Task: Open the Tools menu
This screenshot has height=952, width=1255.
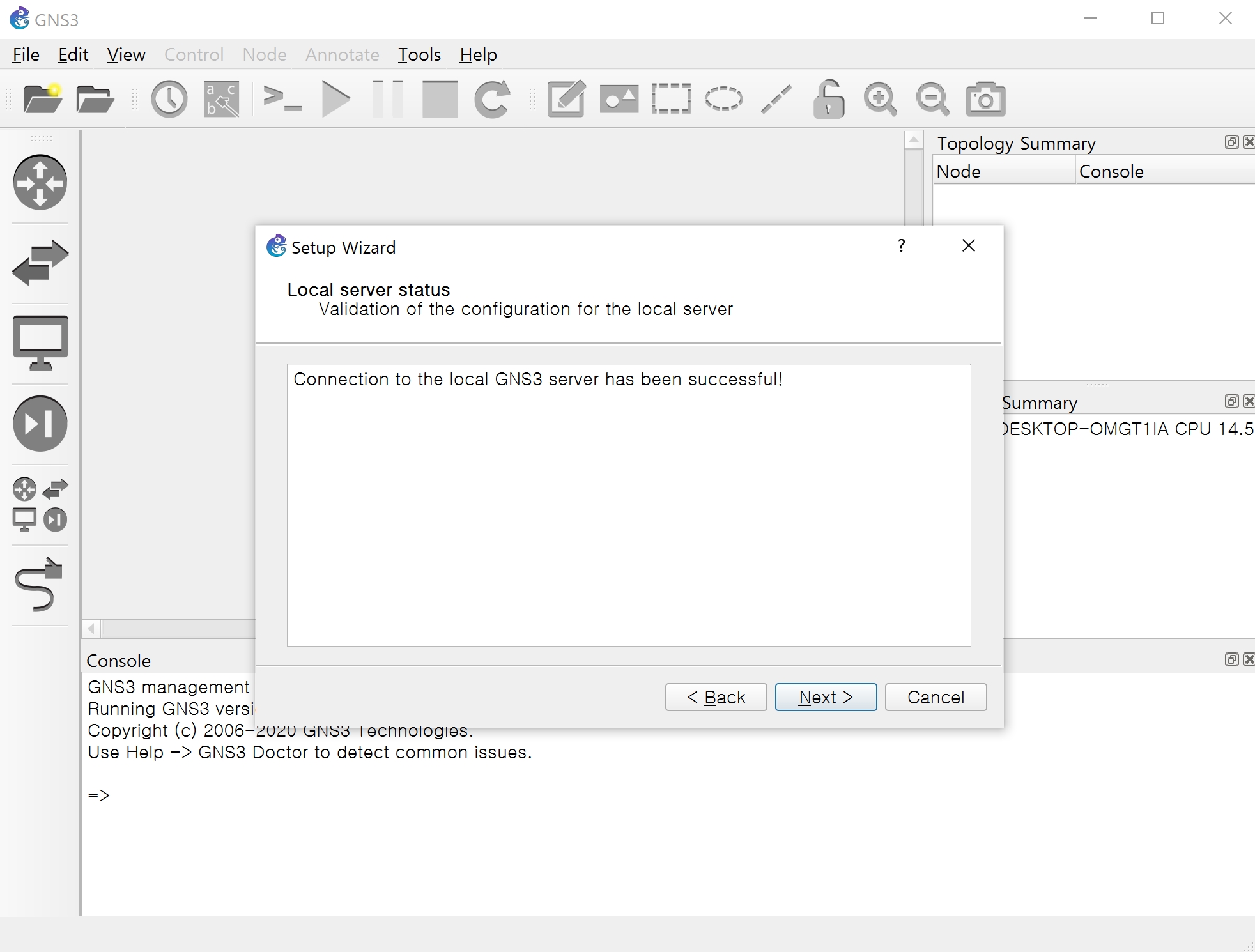Action: [419, 55]
